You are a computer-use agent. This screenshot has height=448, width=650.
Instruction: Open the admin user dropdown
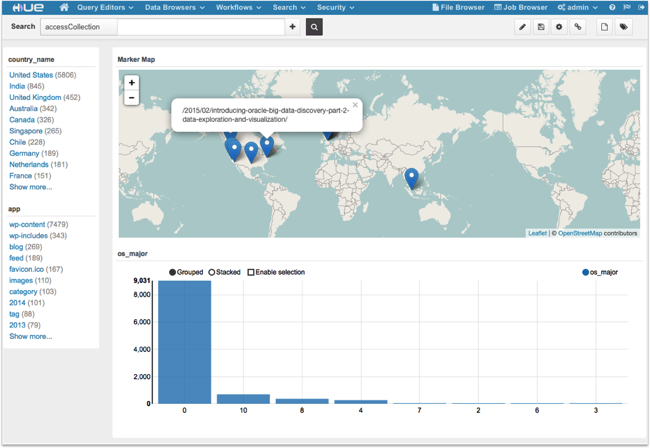577,7
